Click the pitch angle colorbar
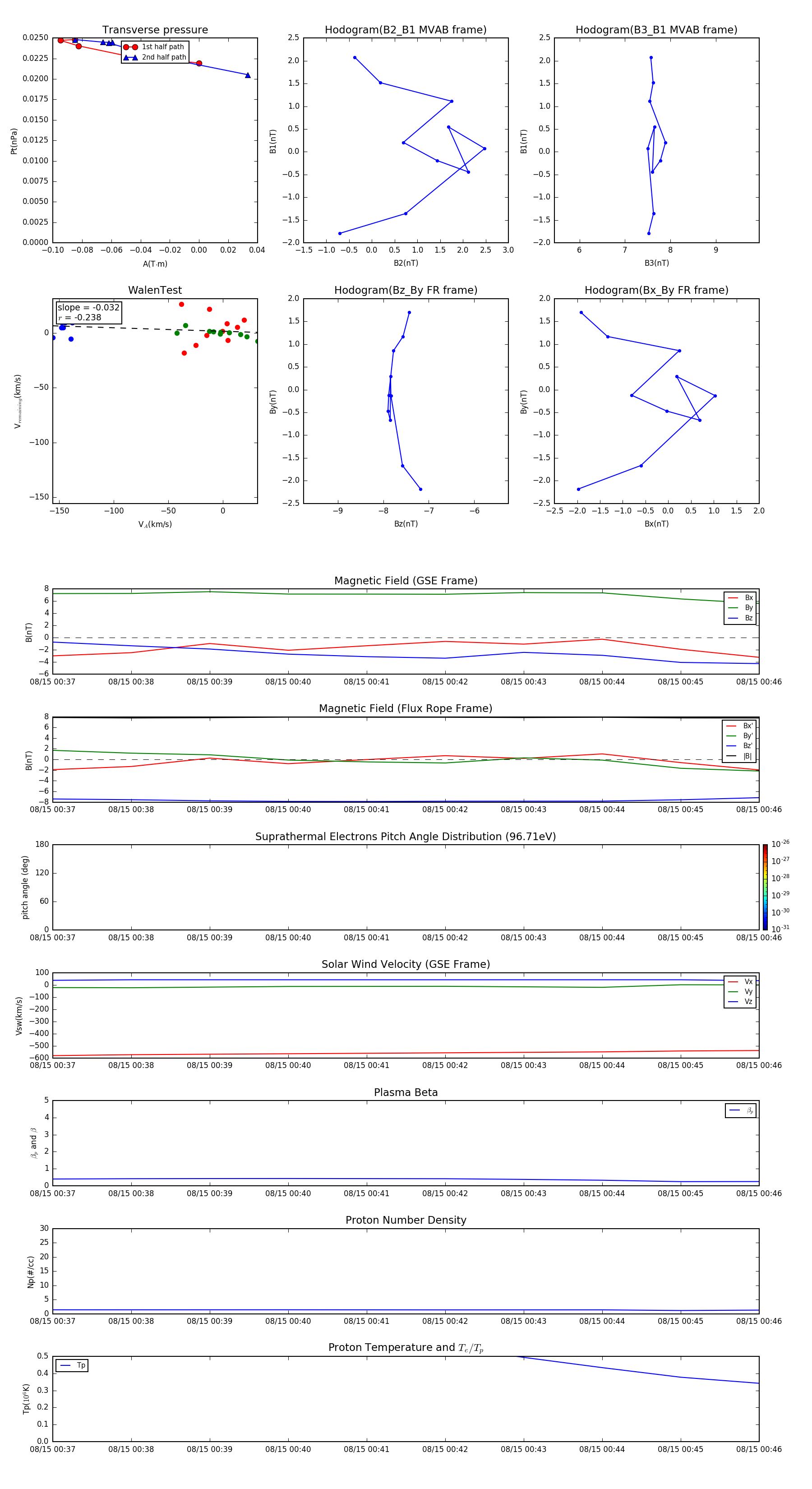The image size is (812, 1489). pos(765,887)
